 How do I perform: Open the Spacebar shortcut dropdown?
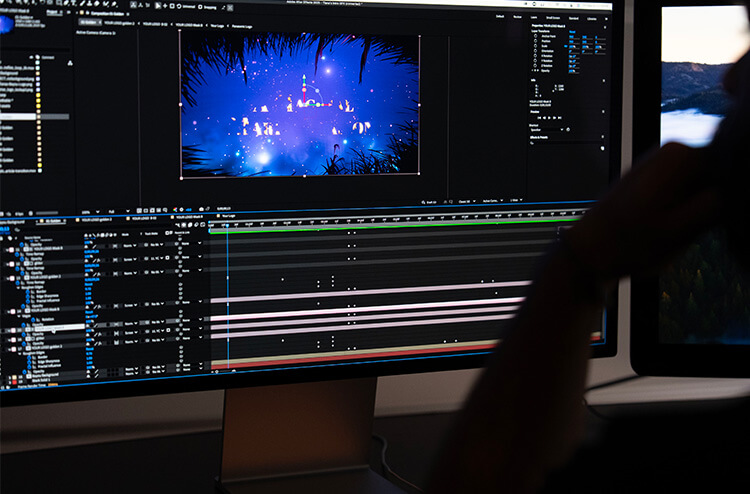tap(547, 130)
